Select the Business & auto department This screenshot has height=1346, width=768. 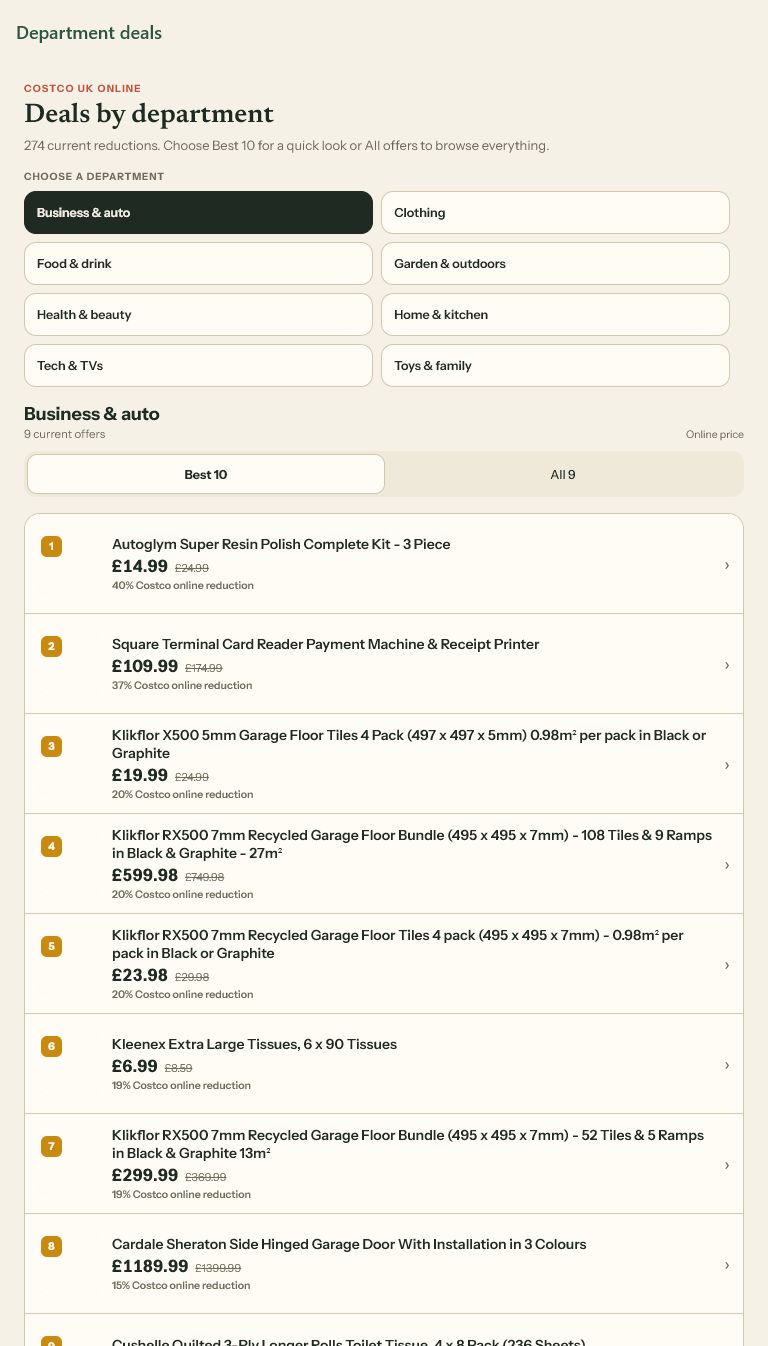[198, 213]
